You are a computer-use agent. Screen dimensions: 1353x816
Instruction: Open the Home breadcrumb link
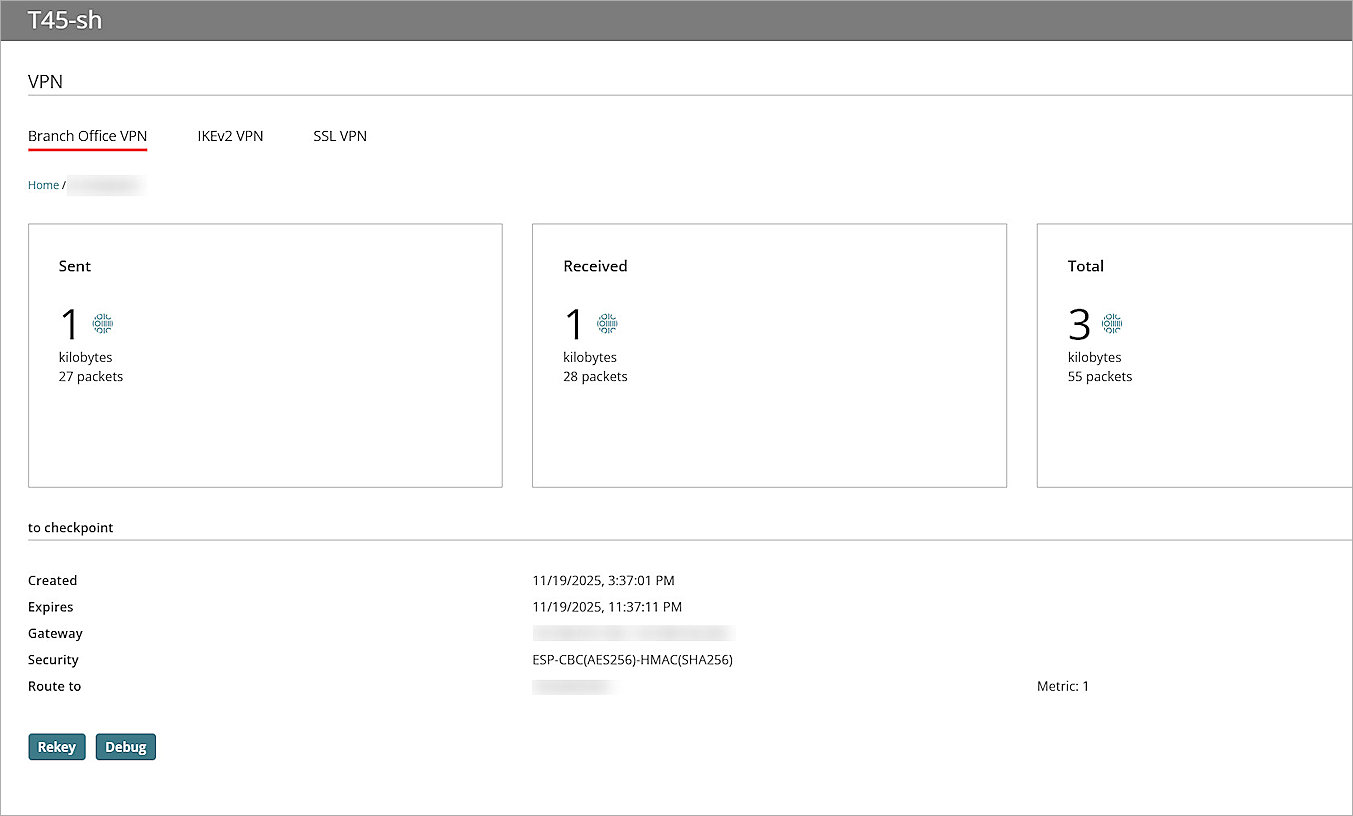[x=43, y=185]
